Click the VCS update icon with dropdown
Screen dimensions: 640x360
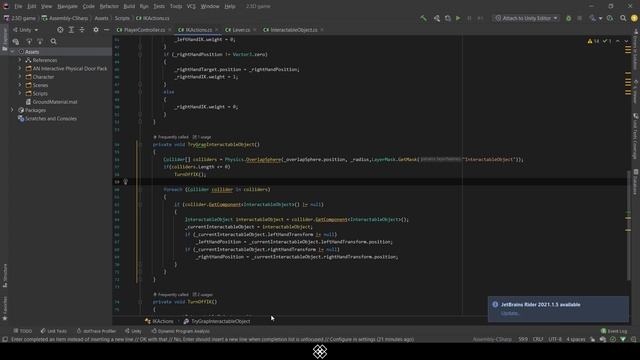(595, 18)
